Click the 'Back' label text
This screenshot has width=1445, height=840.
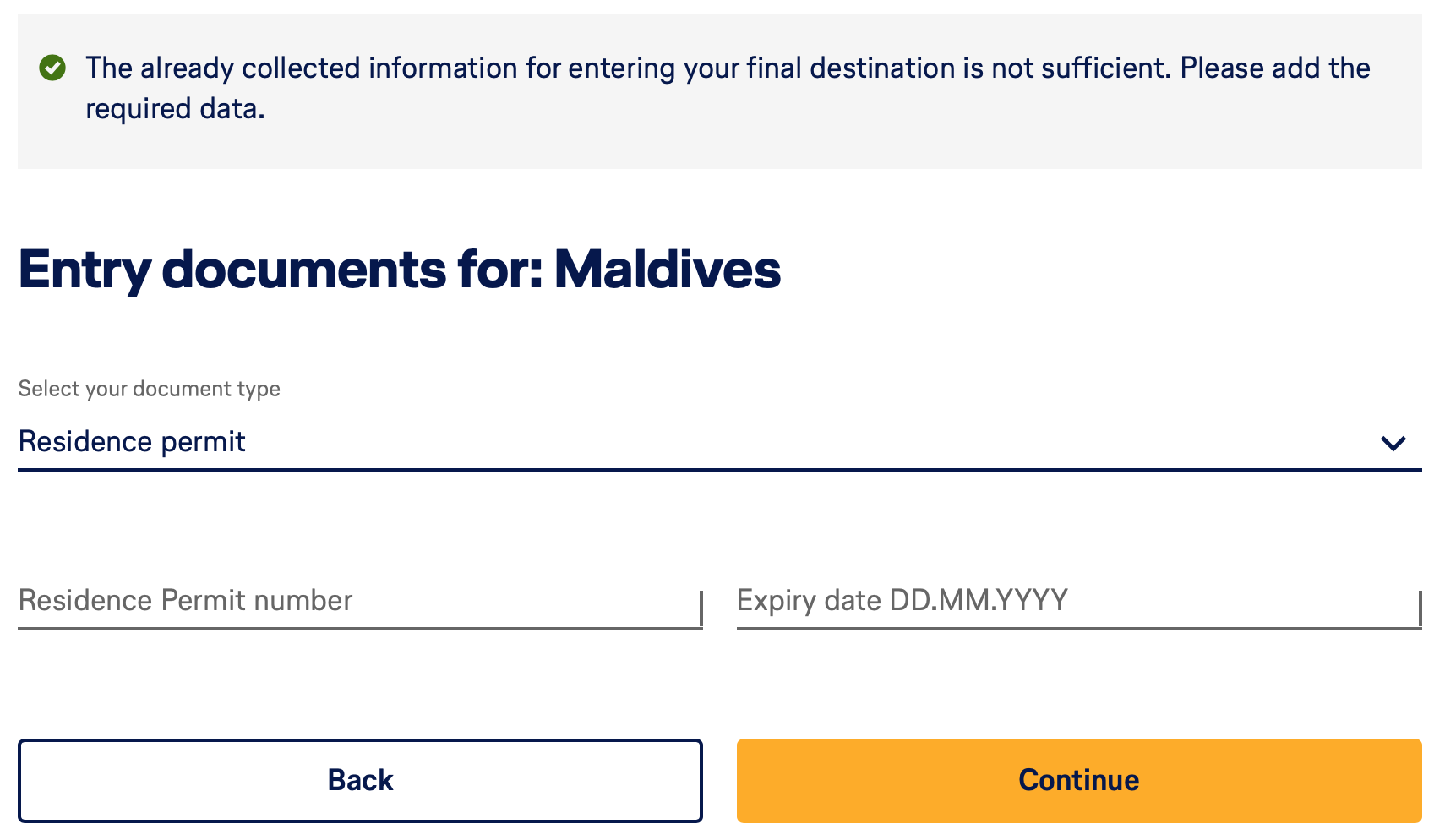(360, 780)
